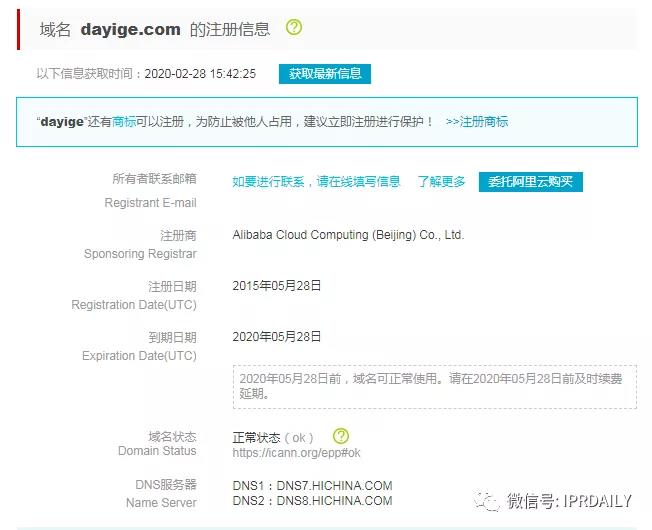The image size is (652, 530).
Task: Click the Expiration Date(UTC) label
Action: [x=139, y=356]
